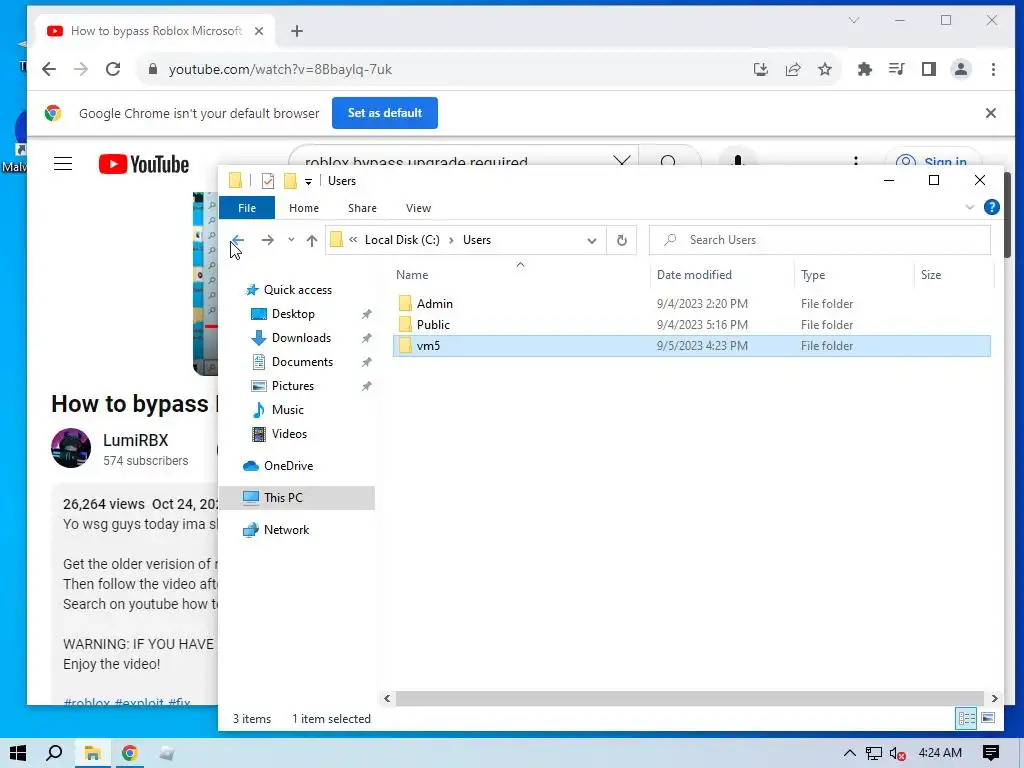Click Chrome icon in taskbar
Screen dimensions: 1024x768
tap(129, 753)
